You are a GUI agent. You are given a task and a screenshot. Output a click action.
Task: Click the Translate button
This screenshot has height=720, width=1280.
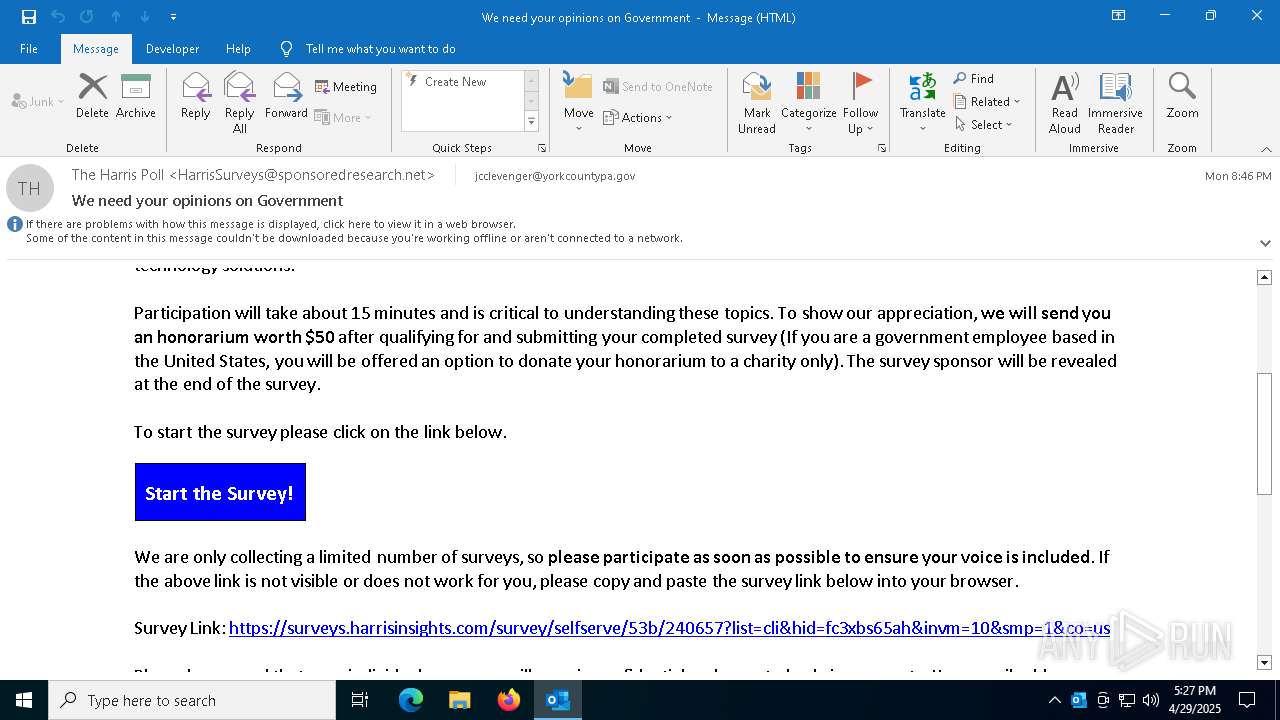point(923,102)
